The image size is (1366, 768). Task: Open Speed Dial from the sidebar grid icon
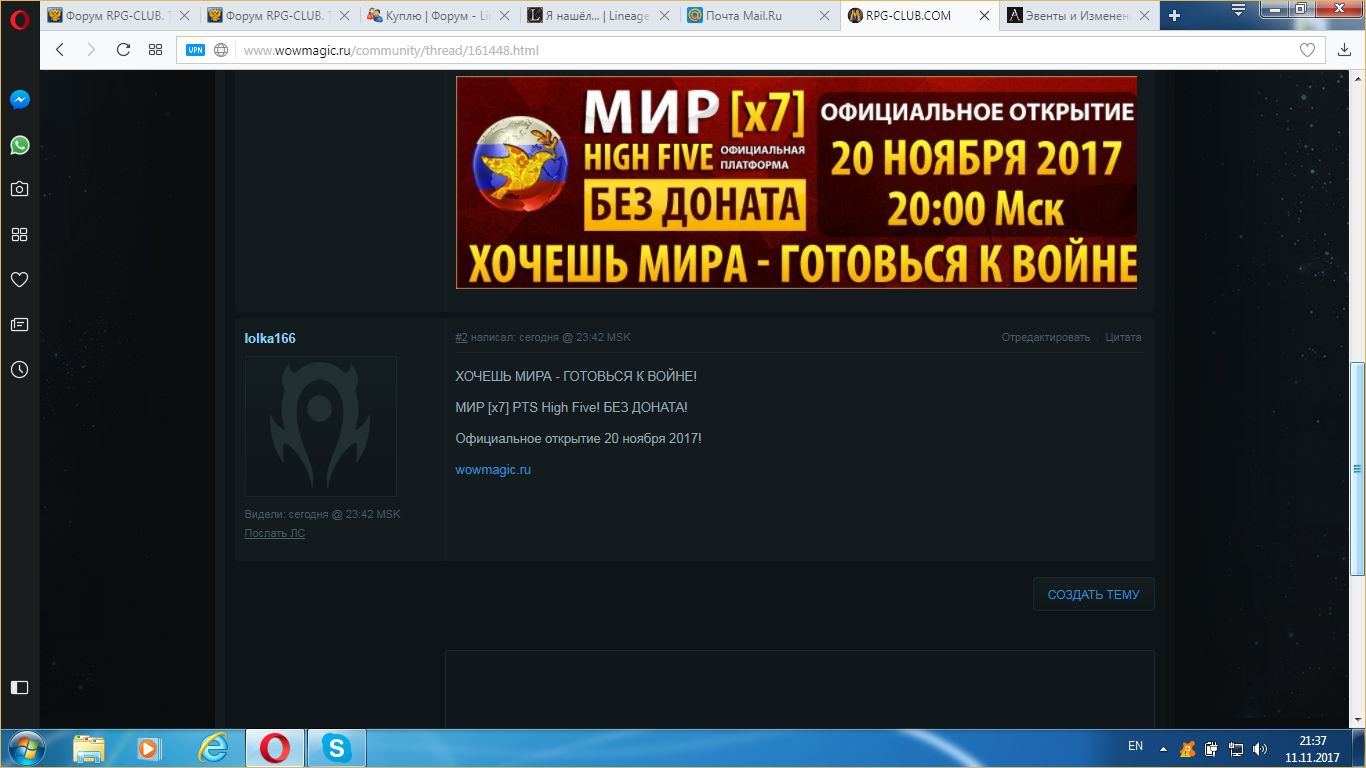[20, 234]
